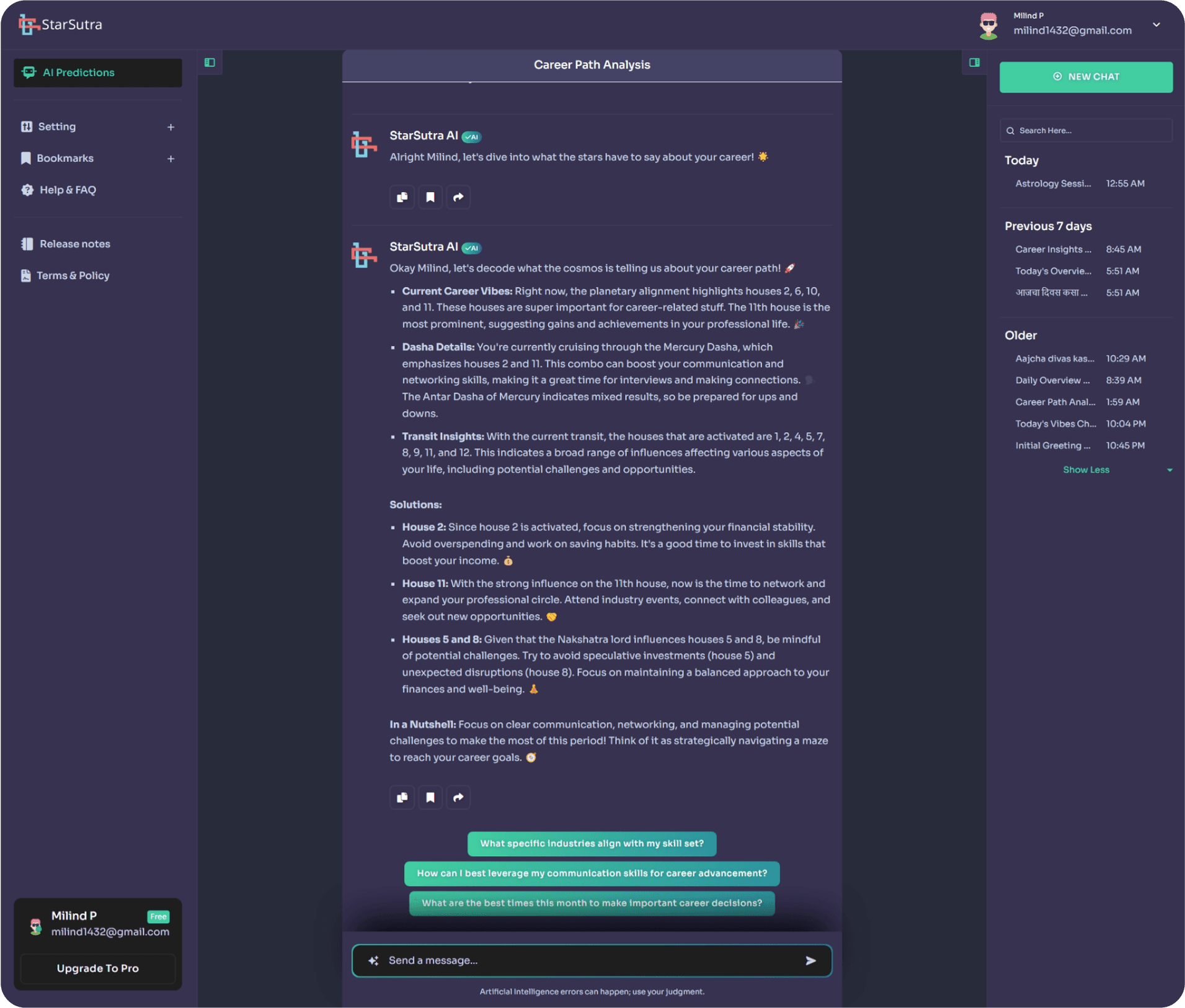Copy the first StarSutra AI greeting message

point(402,197)
